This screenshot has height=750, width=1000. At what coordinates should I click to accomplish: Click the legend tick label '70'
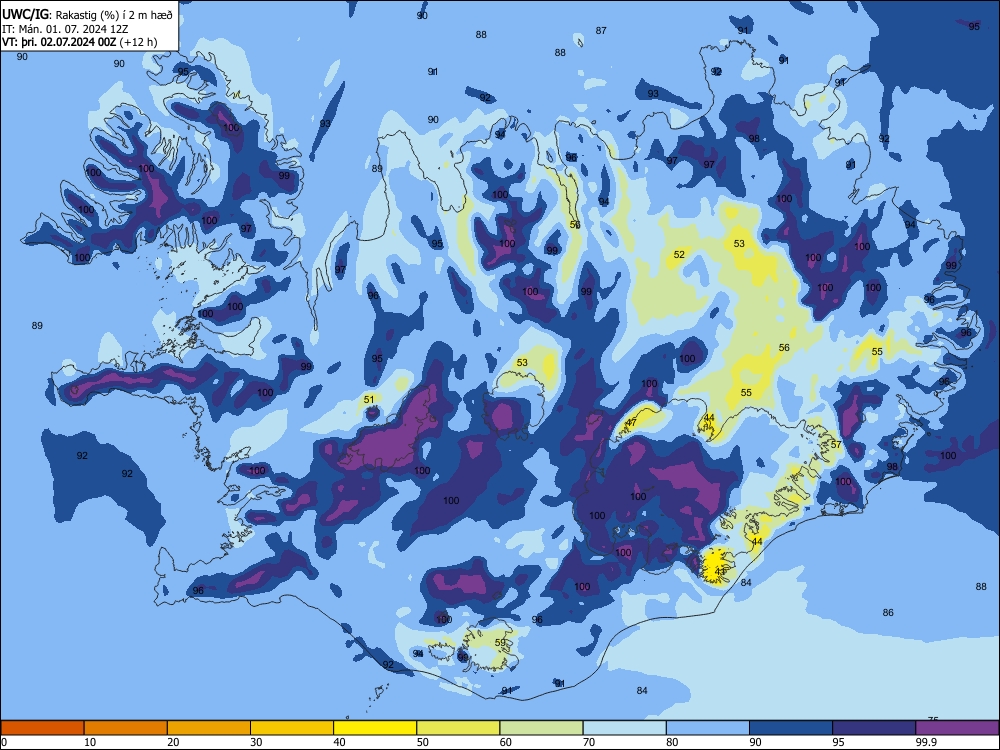click(589, 742)
